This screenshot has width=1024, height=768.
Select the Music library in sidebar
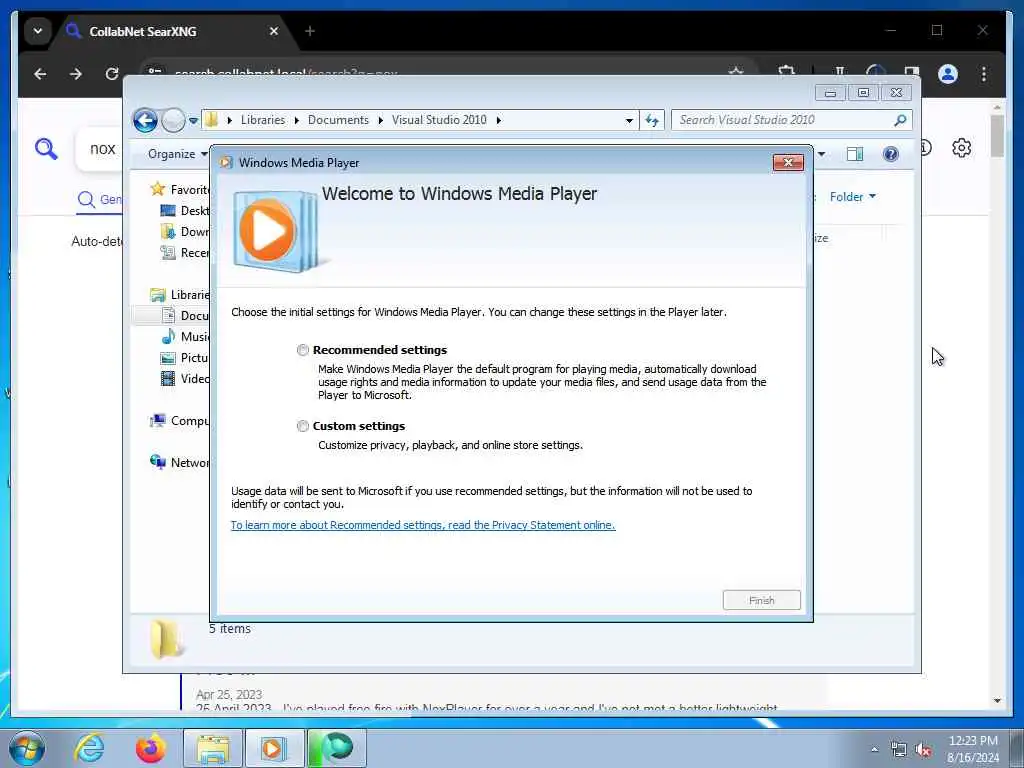point(185,336)
